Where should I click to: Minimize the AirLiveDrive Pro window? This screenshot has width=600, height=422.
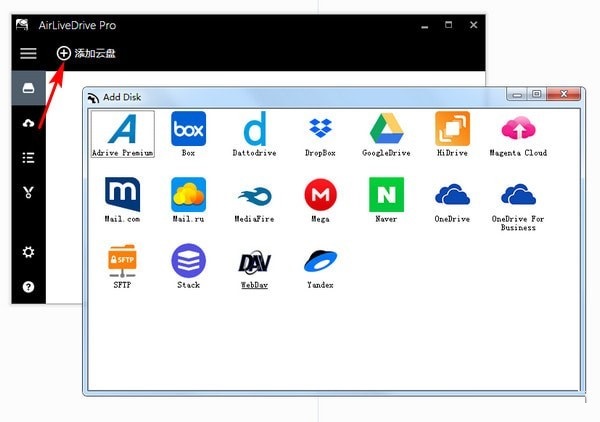pos(424,26)
